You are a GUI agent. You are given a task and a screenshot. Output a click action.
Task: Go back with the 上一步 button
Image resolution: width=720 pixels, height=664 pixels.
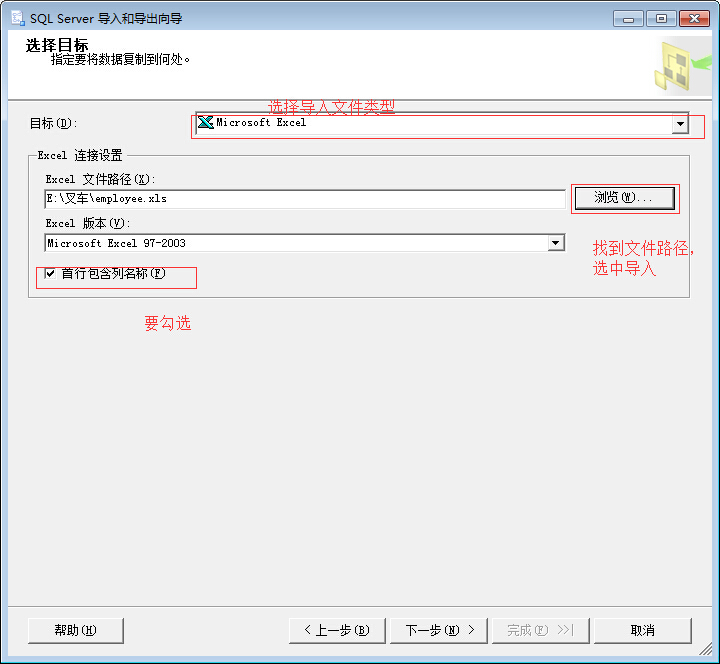click(x=337, y=630)
